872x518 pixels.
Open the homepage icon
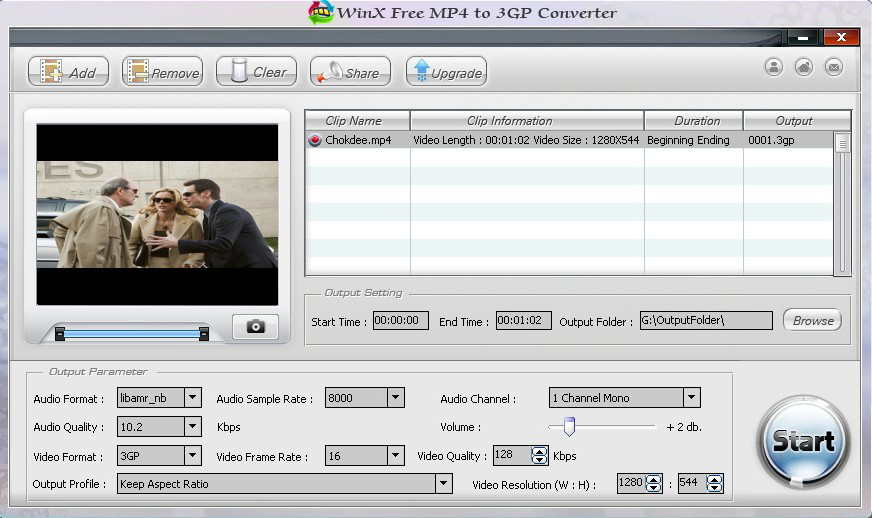[804, 67]
